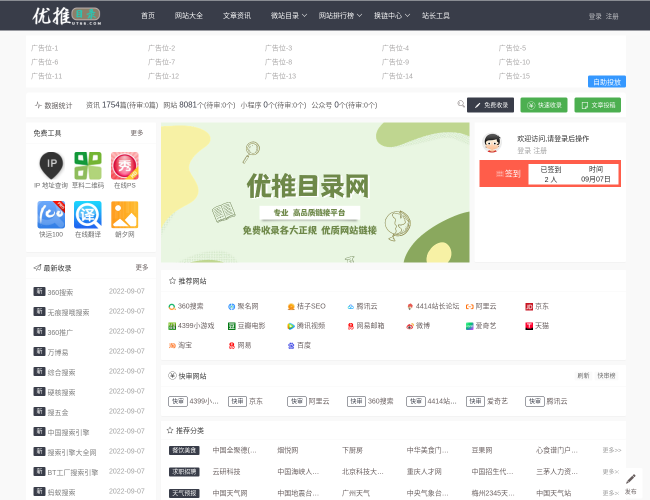Click 登录 in the top bar

click(x=595, y=16)
